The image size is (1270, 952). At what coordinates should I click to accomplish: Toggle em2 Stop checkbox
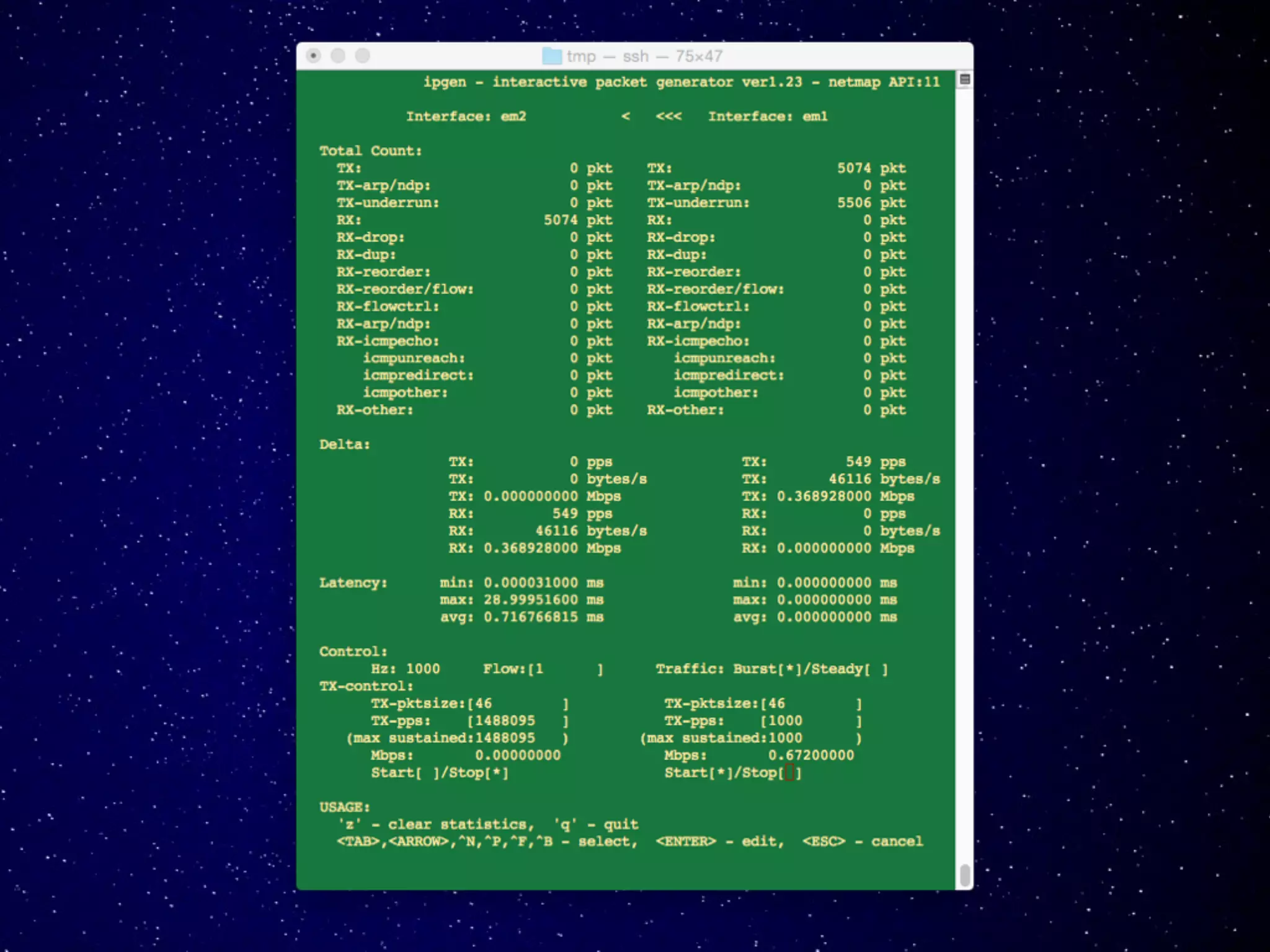click(x=497, y=773)
